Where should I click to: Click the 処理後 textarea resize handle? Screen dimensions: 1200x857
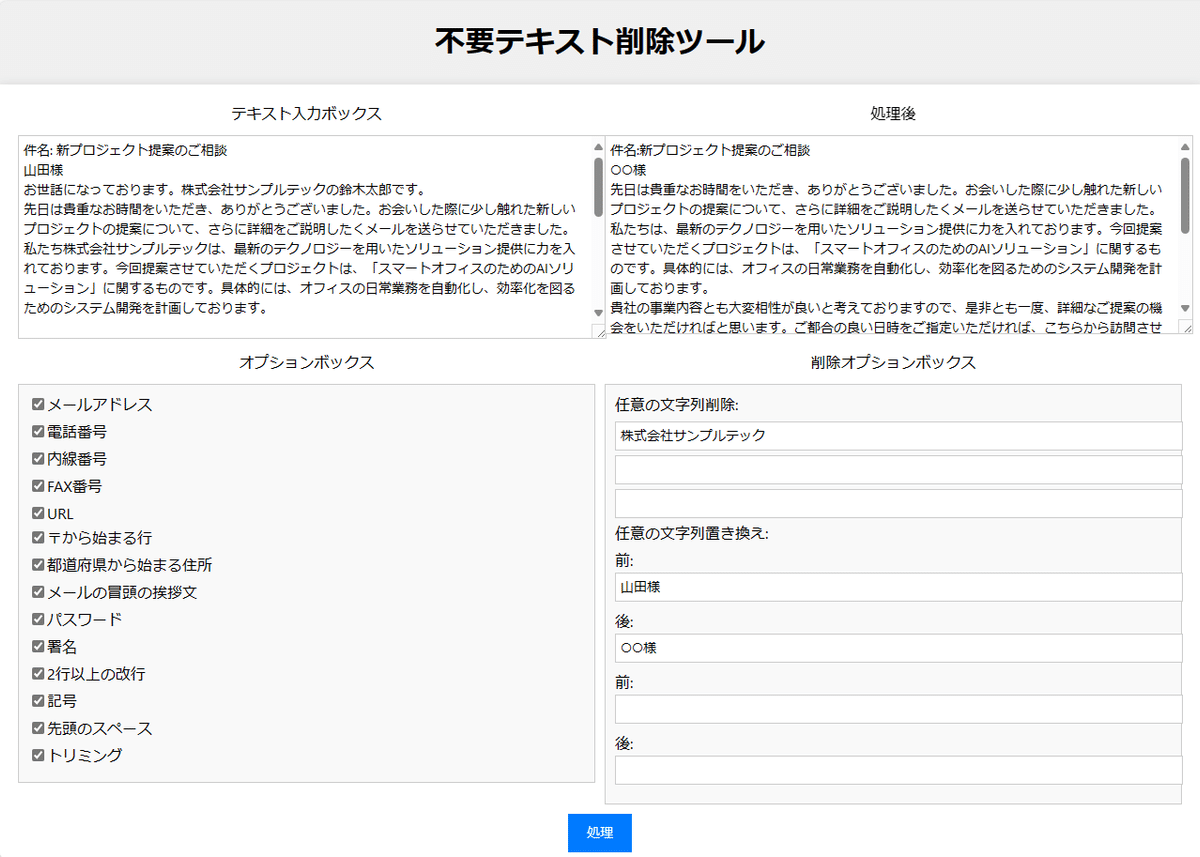(1186, 327)
